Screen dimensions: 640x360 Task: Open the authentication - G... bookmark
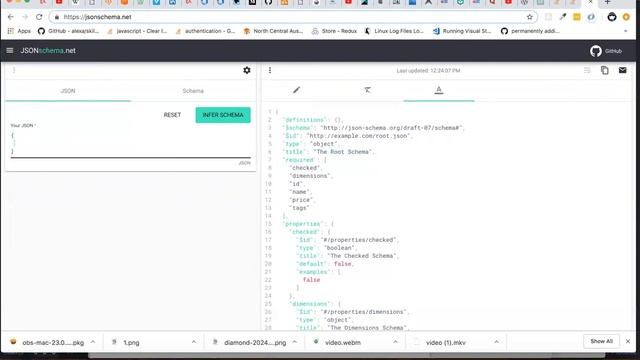point(205,31)
